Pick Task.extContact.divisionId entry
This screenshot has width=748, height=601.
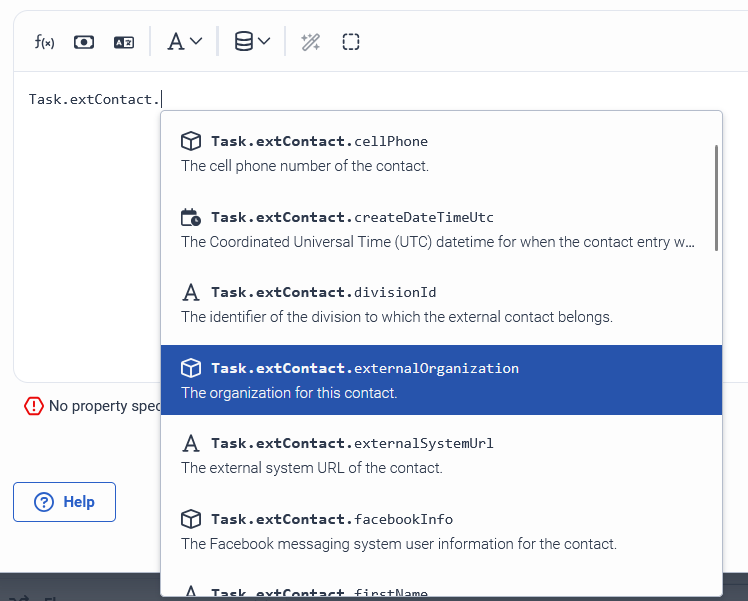[440, 304]
